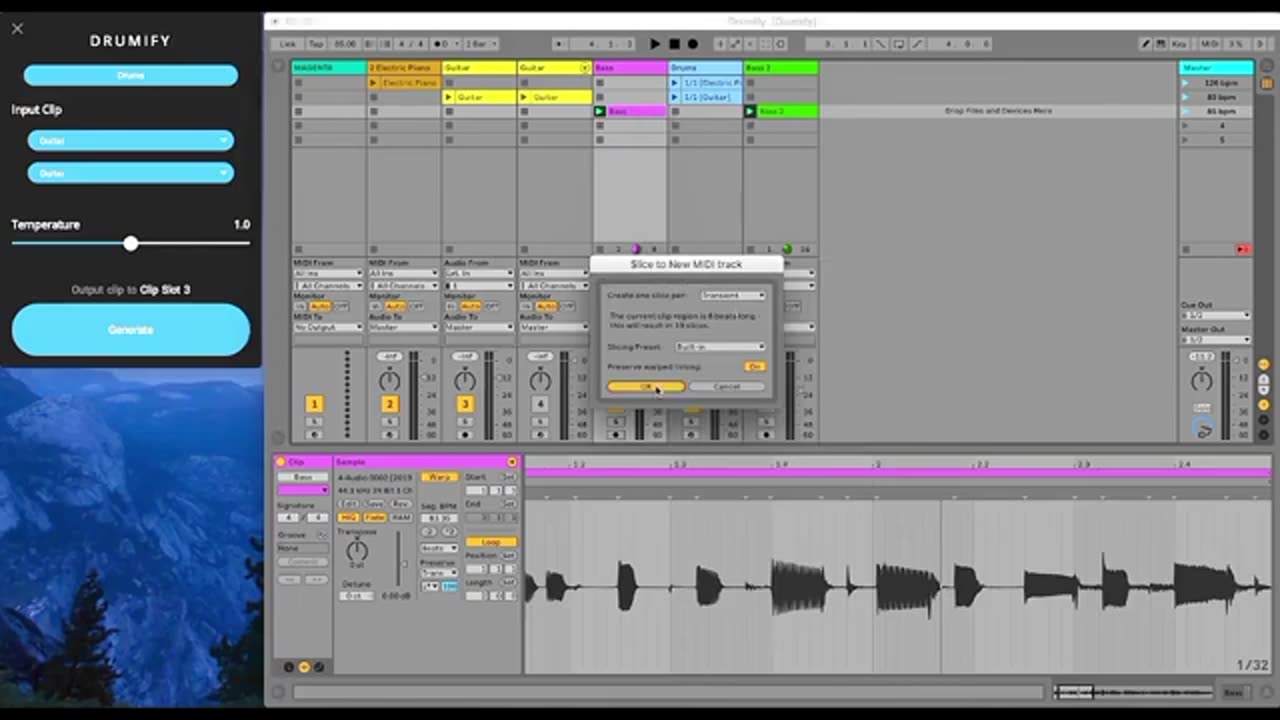Open the clip color chooser dropdown
The image size is (1280, 720).
pyautogui.click(x=303, y=491)
